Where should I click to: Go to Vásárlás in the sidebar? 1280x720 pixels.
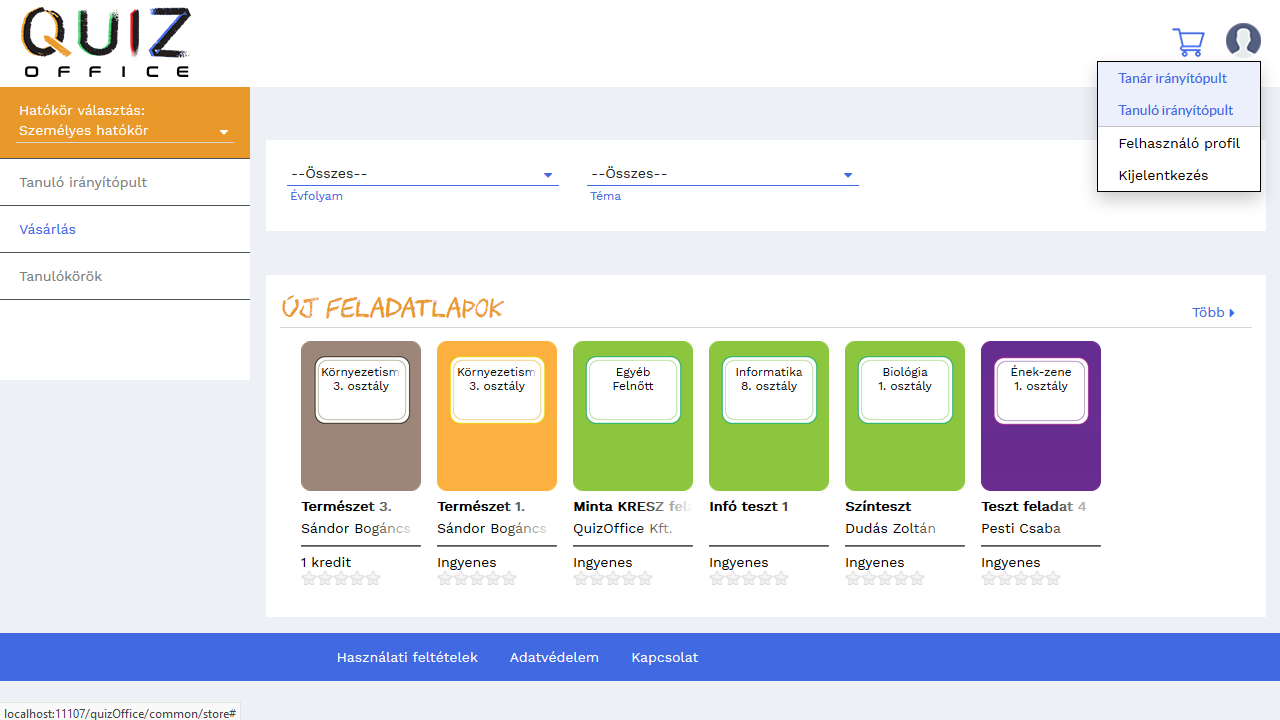coord(48,229)
